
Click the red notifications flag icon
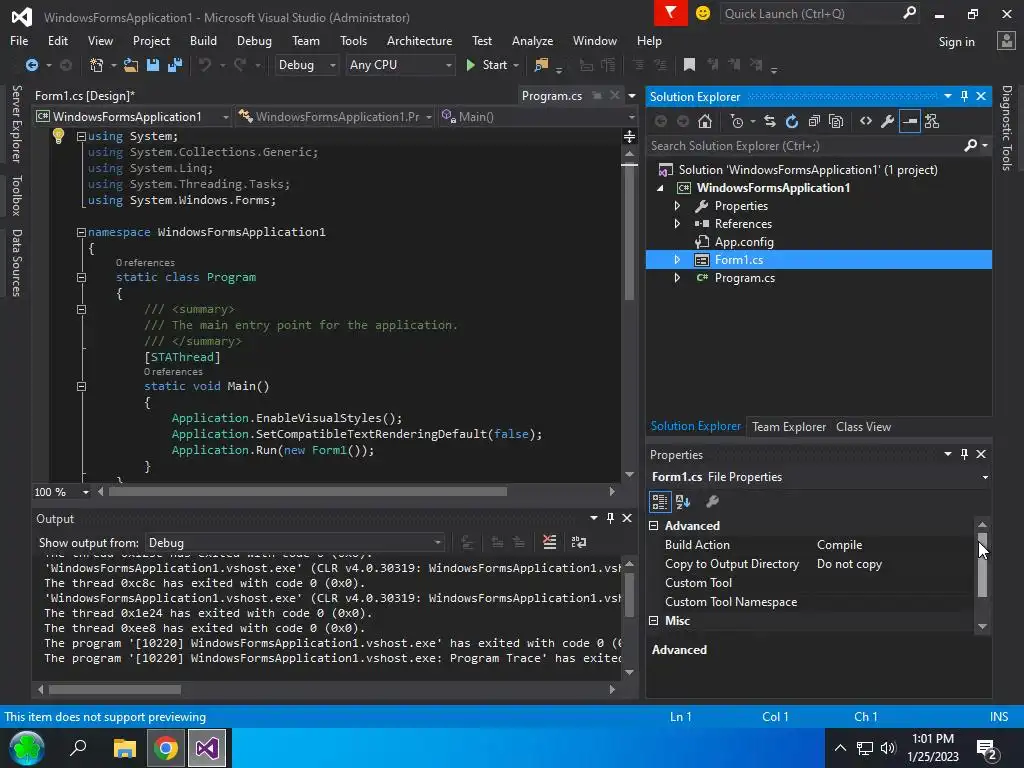click(x=671, y=13)
